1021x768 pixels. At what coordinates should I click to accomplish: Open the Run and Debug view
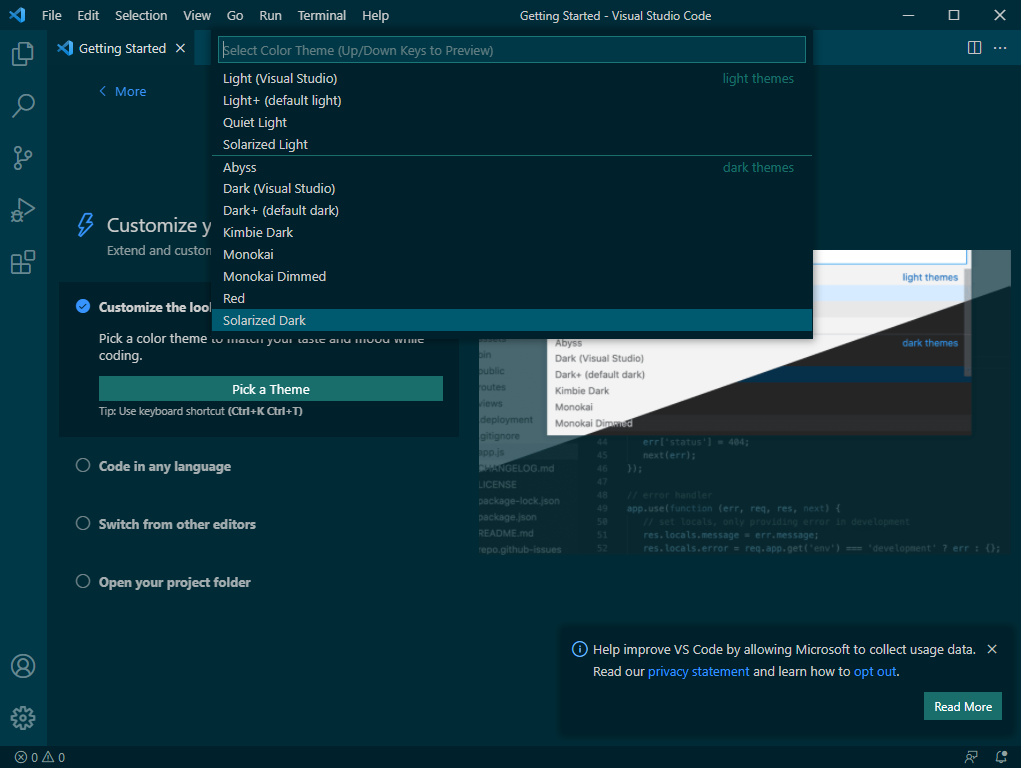[x=23, y=210]
